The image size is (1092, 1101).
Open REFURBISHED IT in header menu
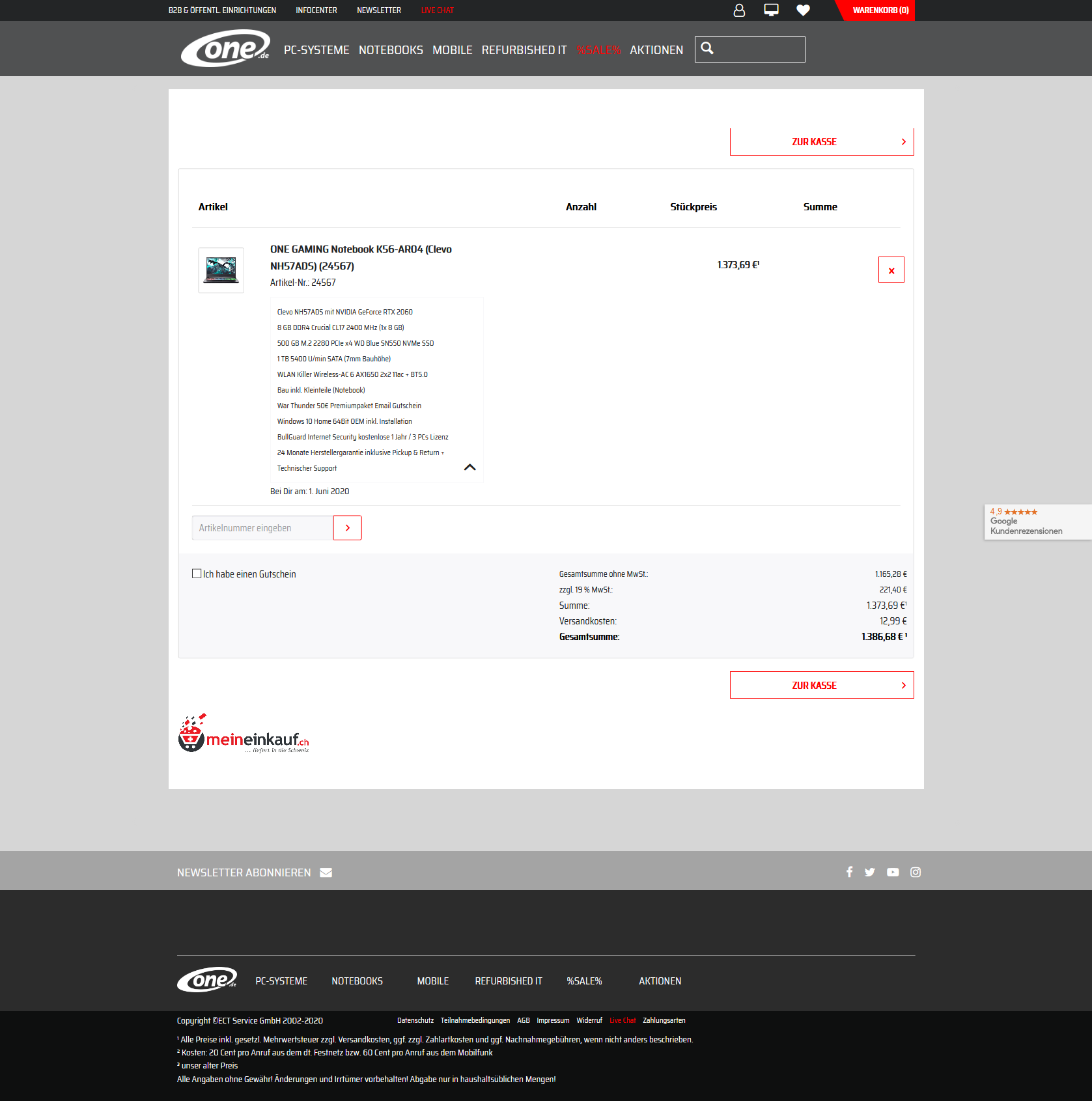[524, 50]
